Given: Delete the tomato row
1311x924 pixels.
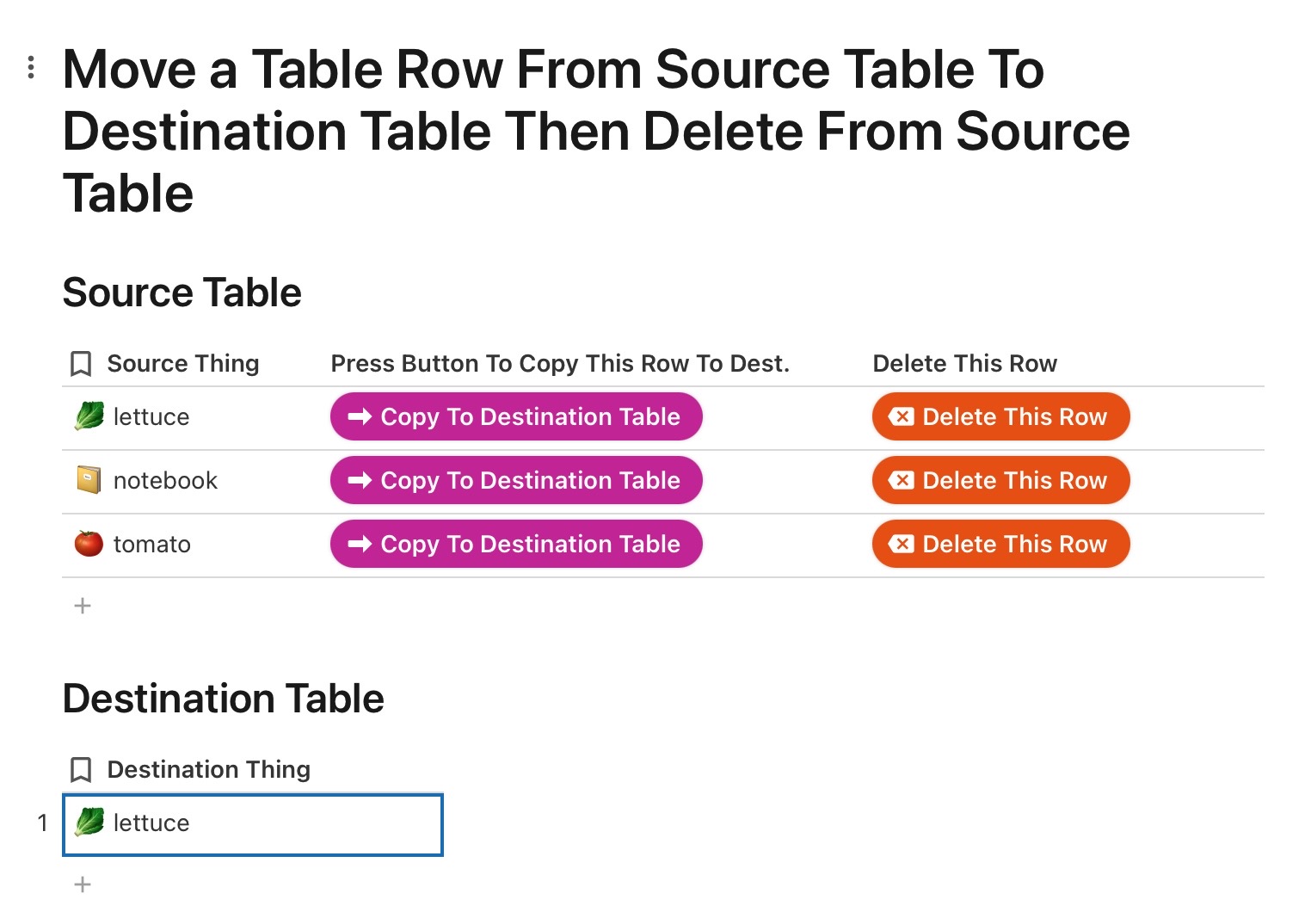Looking at the screenshot, I should 1000,544.
